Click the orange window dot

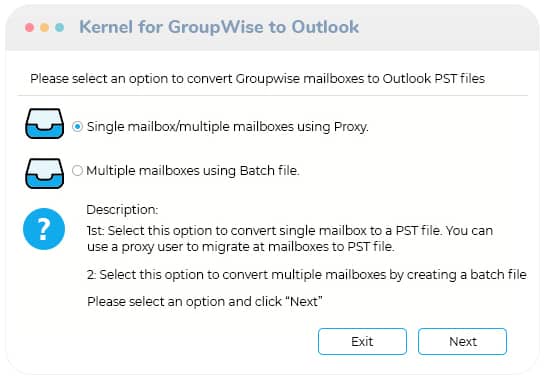coord(44,27)
